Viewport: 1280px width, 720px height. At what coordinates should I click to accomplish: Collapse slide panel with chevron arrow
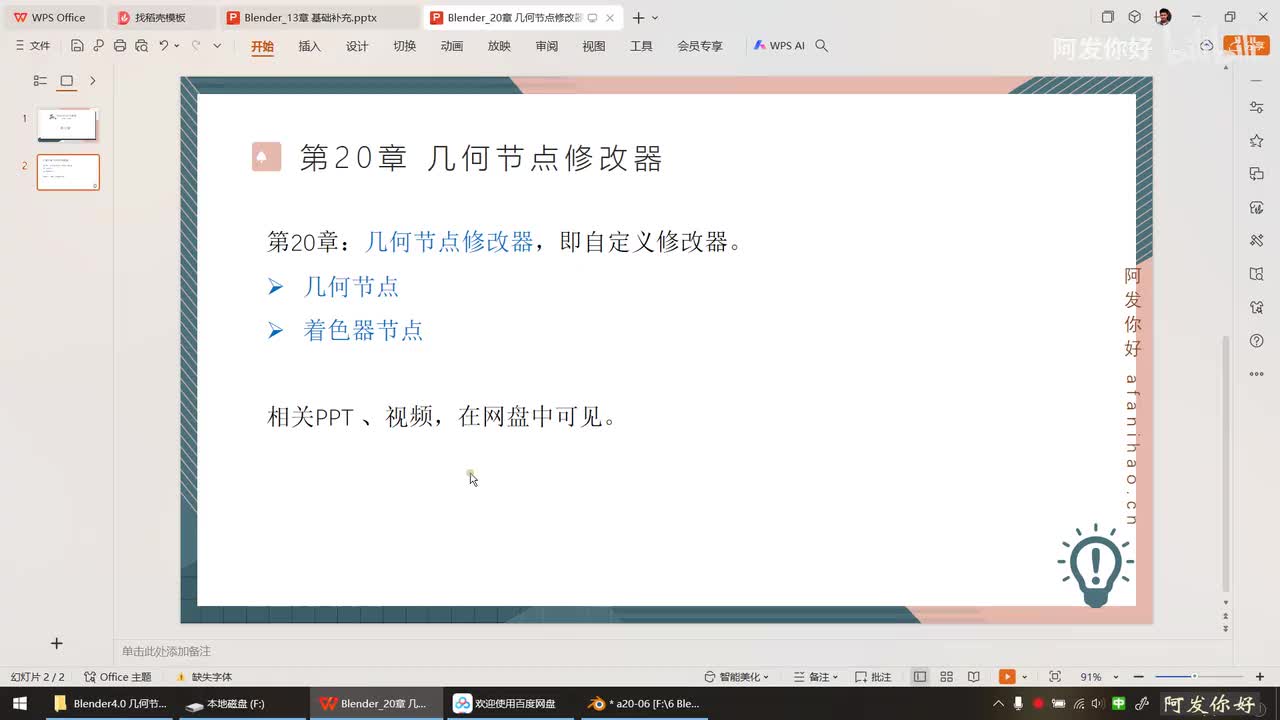93,81
